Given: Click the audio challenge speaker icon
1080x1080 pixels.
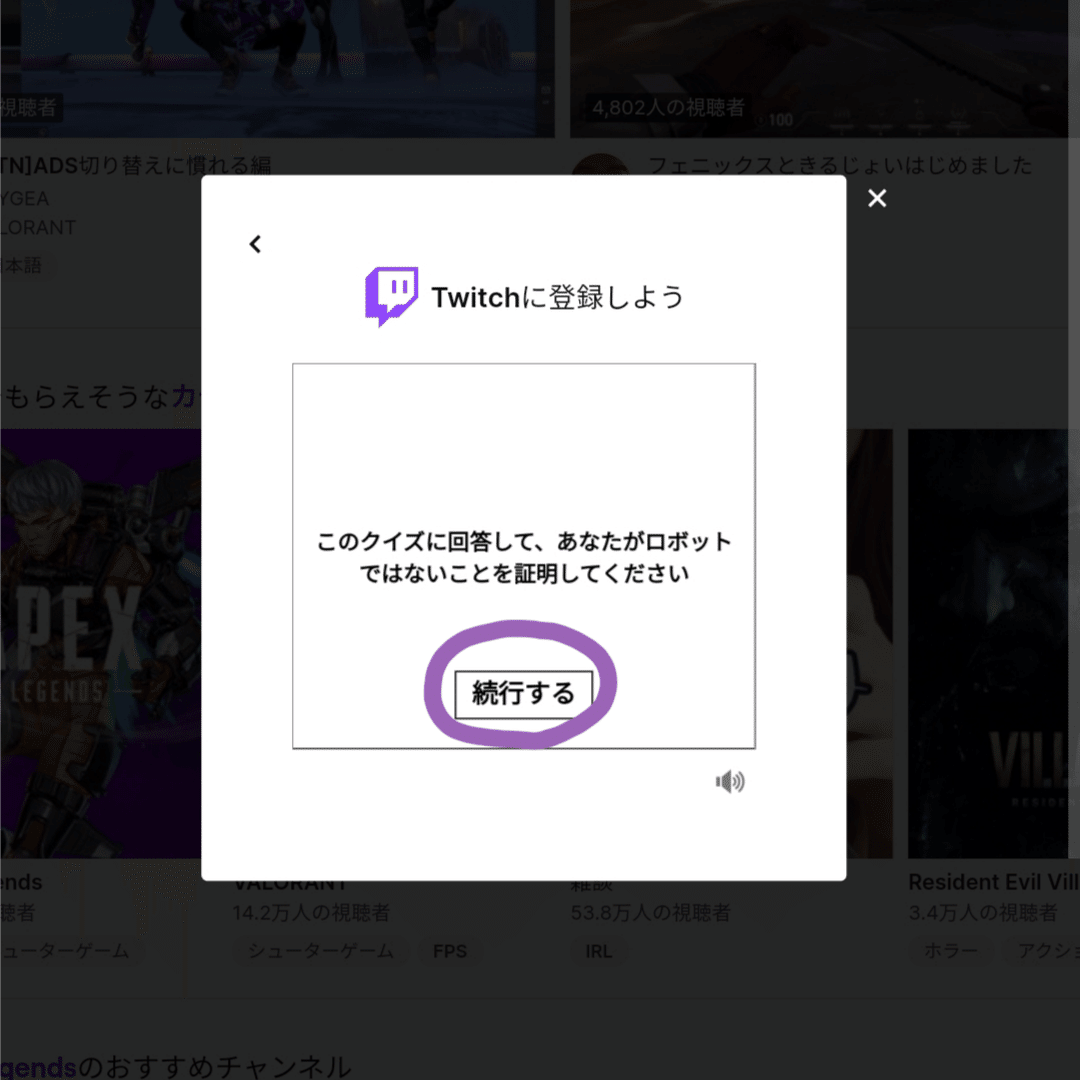Looking at the screenshot, I should coord(730,782).
